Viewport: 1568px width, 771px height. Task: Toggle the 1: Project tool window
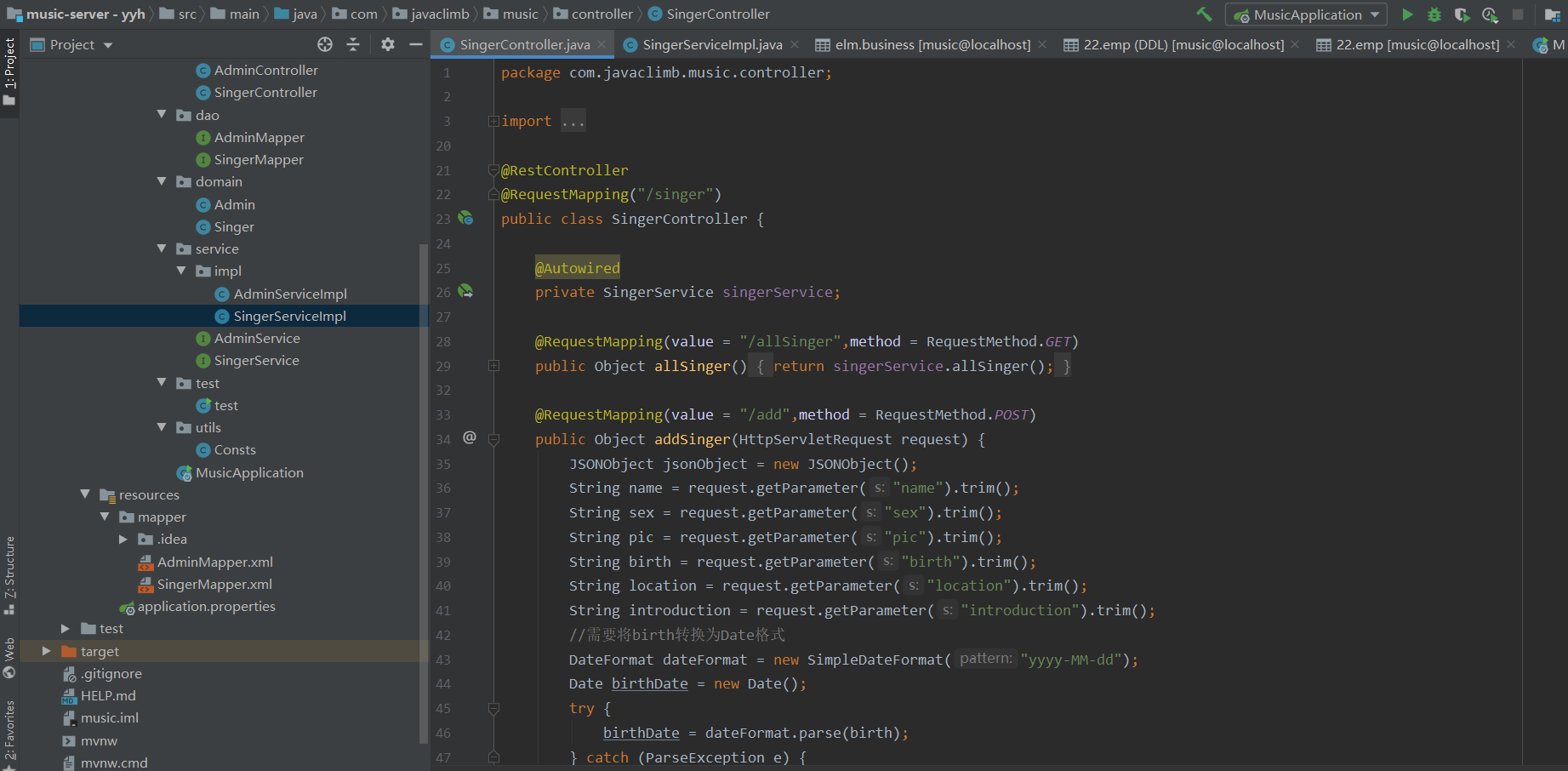pos(9,72)
